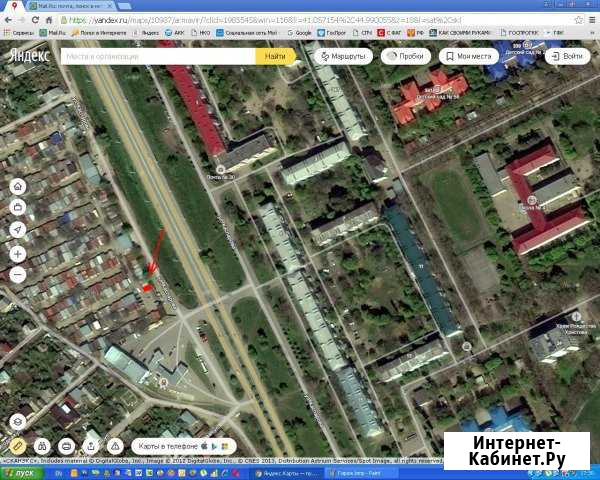
Task: Open the Сервисы bookmark
Action: pyautogui.click(x=19, y=33)
